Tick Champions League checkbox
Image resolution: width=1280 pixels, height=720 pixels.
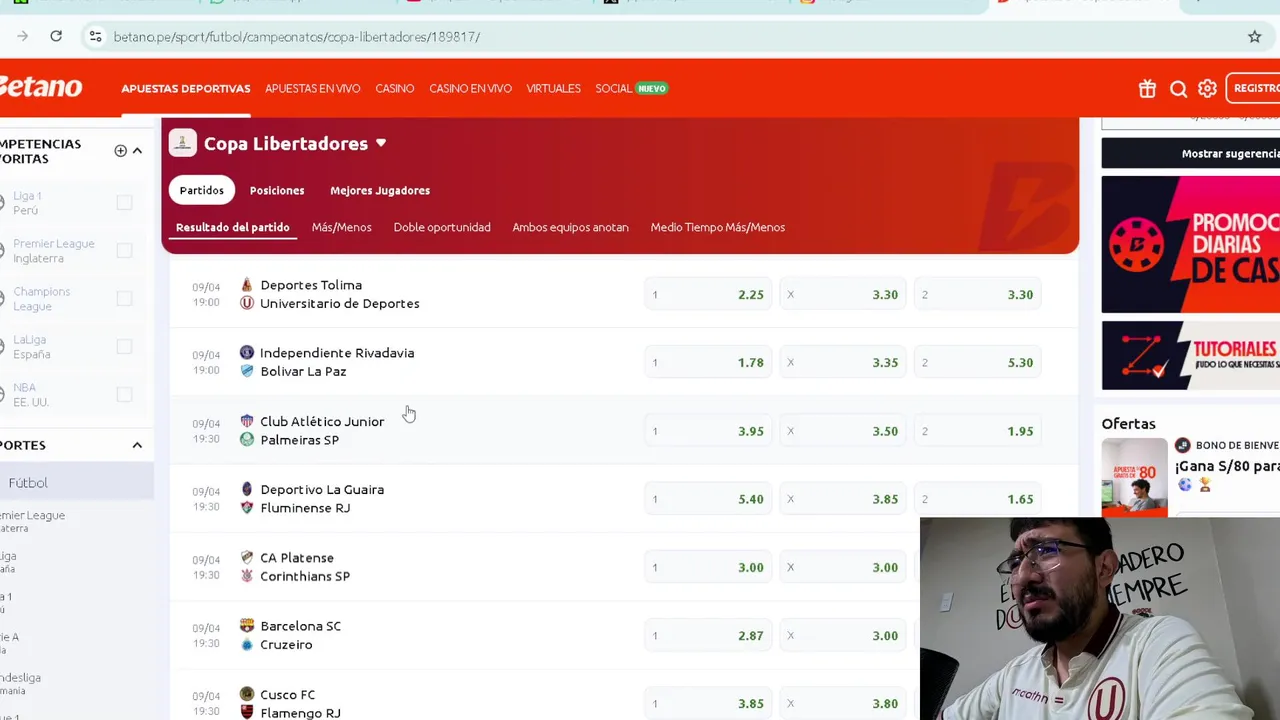coord(124,299)
